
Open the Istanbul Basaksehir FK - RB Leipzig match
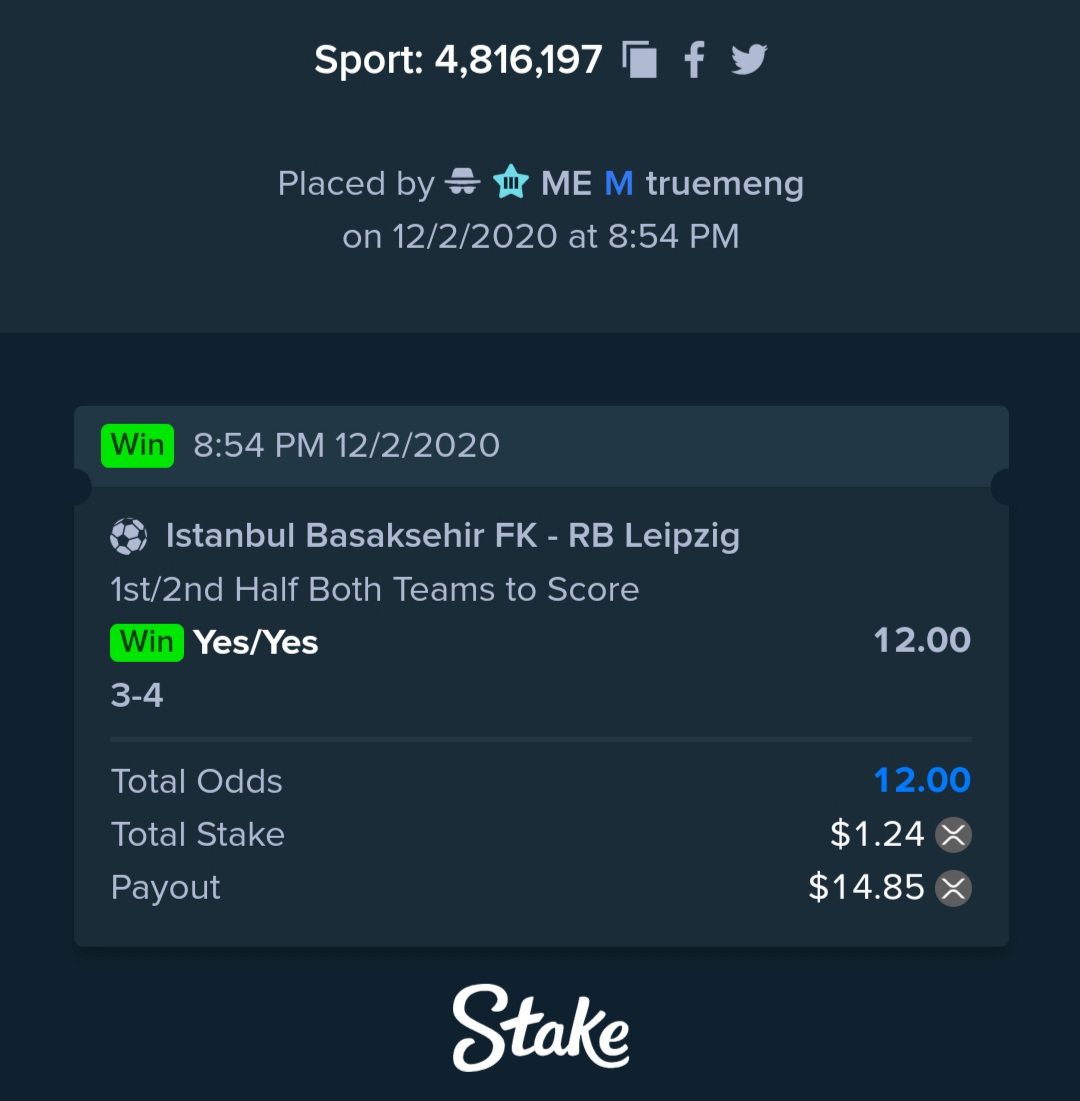[453, 536]
